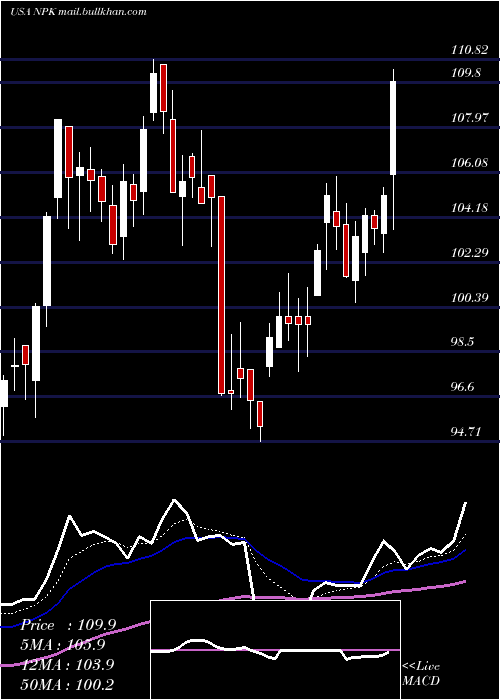
Task: Select the 94.71 price level label
Action: (x=466, y=432)
